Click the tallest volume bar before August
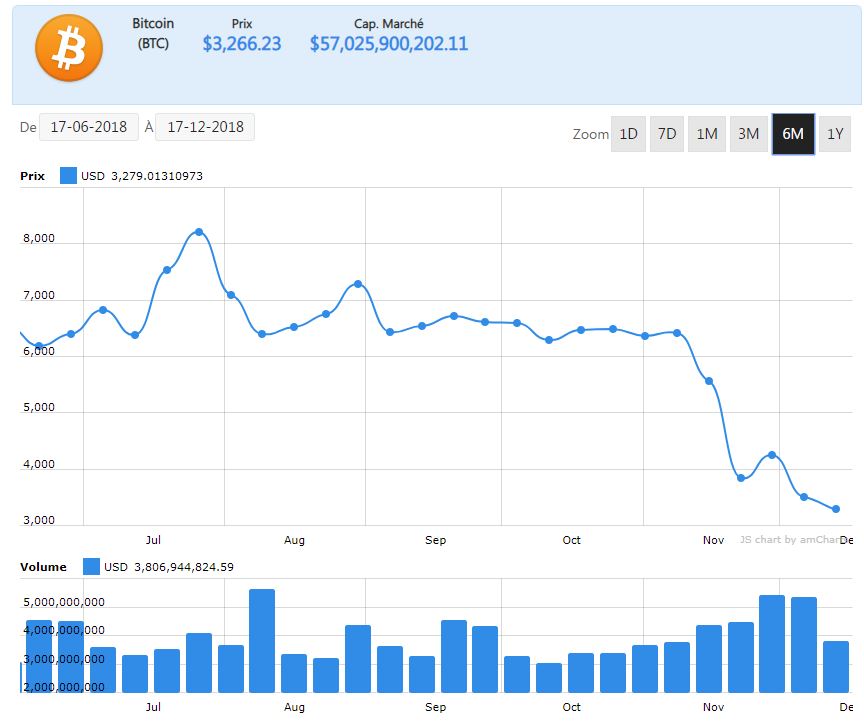Viewport: 864px width, 726px height. (262, 640)
